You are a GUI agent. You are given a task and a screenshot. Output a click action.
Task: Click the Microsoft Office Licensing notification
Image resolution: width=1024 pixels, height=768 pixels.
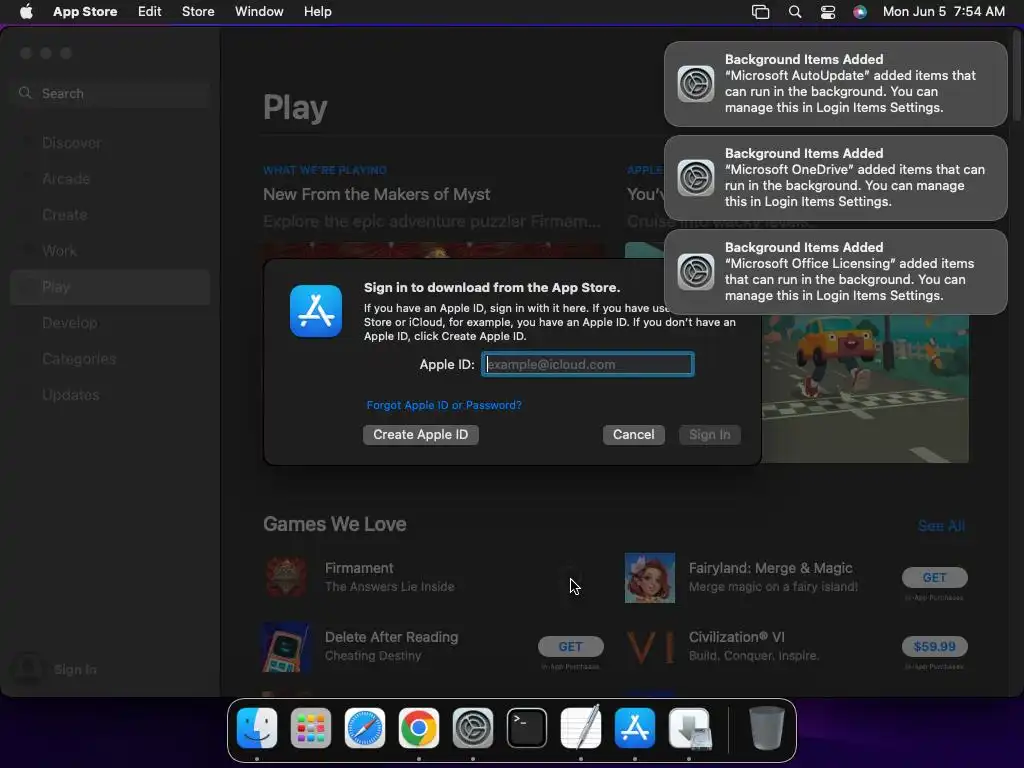[x=835, y=272]
